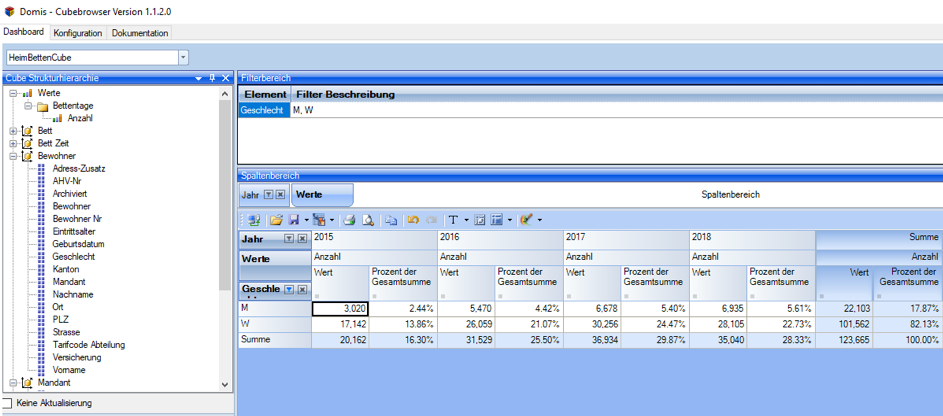This screenshot has width=943, height=416.
Task: Click the W row header
Action: [x=275, y=324]
